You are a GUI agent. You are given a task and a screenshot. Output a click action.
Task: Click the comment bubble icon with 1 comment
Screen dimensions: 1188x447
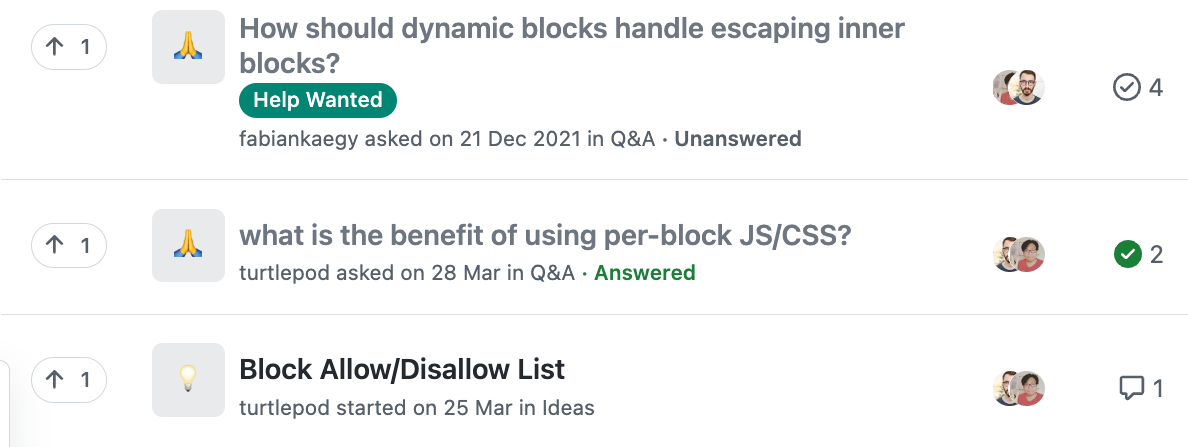[1130, 388]
